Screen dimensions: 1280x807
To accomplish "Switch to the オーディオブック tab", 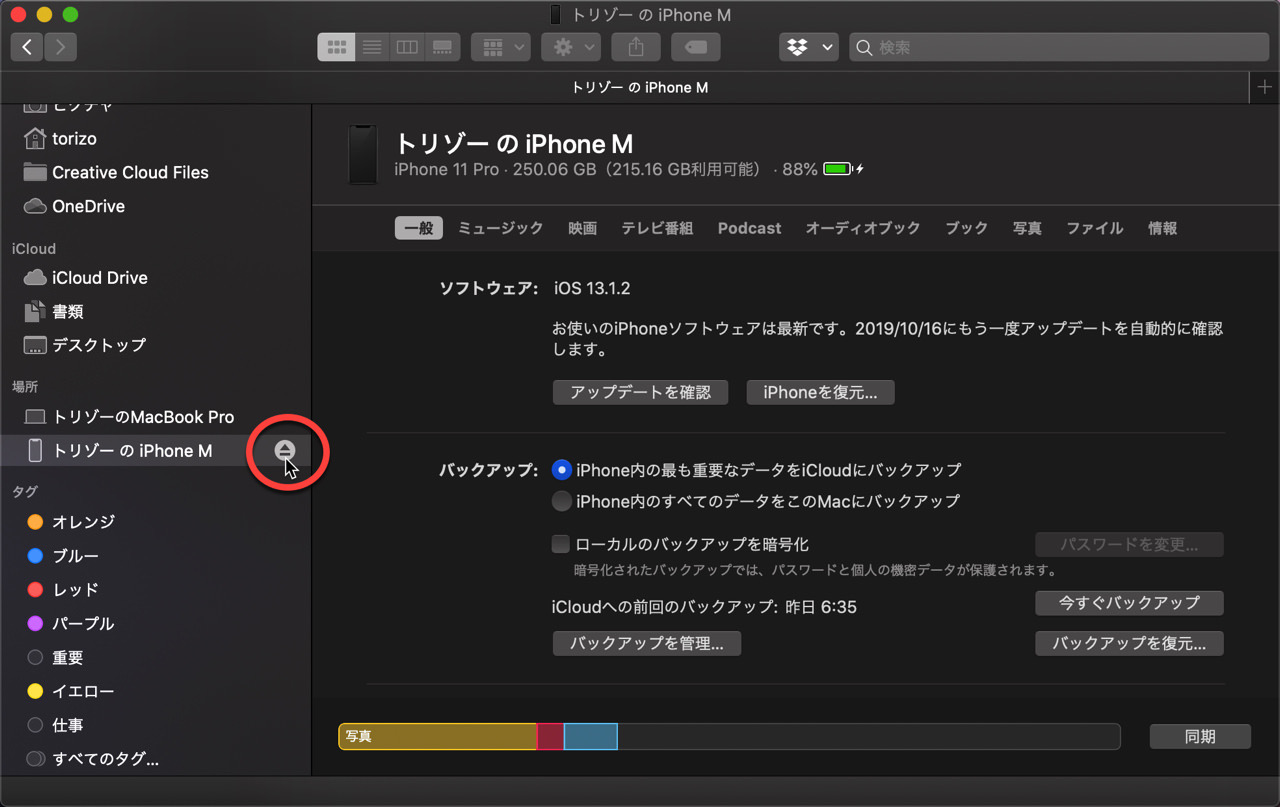I will [x=863, y=228].
